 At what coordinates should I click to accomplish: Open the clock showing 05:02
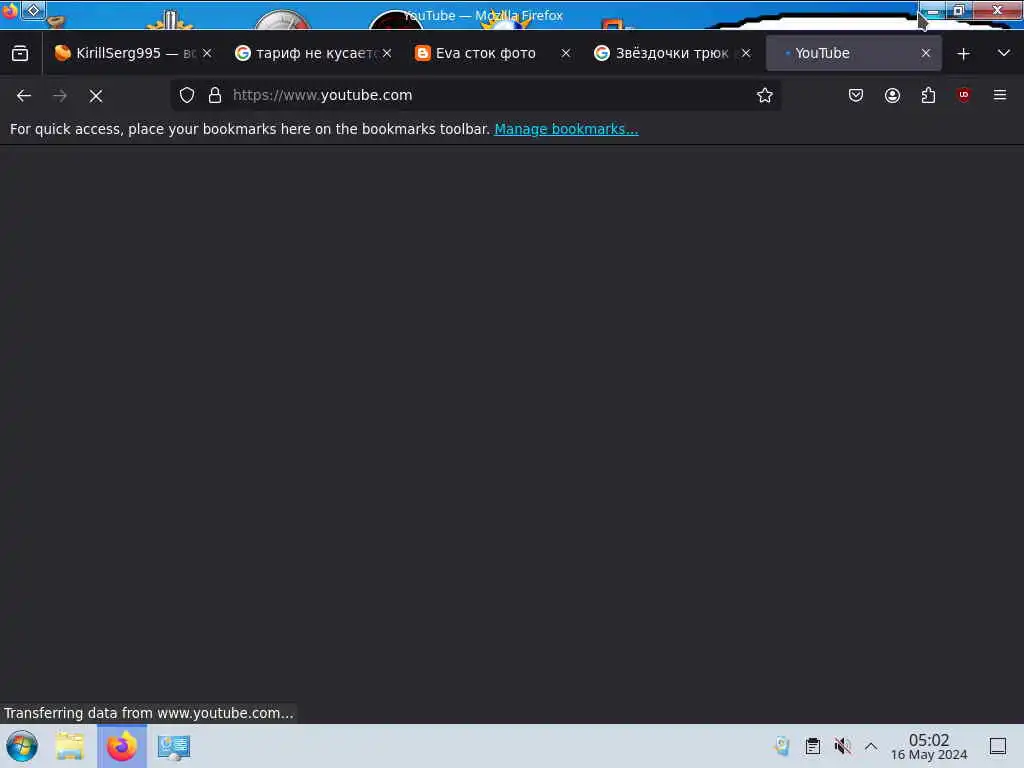click(x=929, y=746)
